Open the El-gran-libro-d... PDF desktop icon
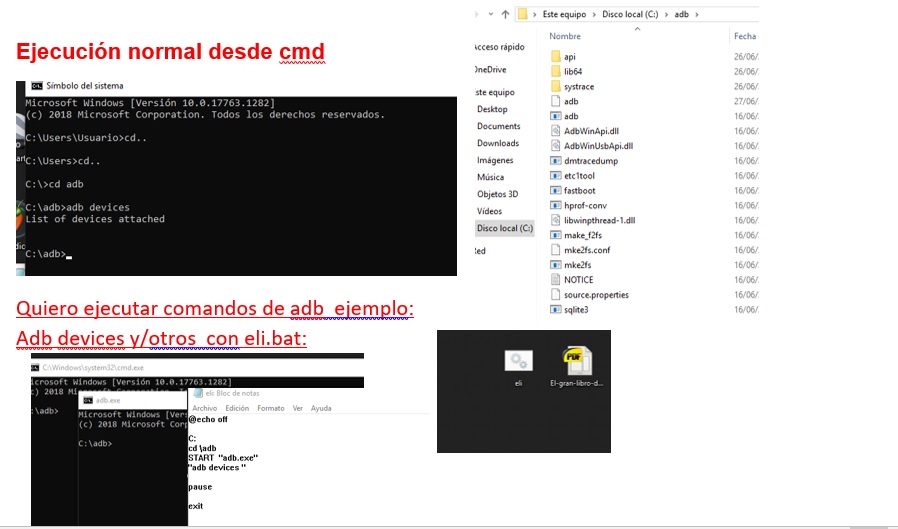The height and width of the screenshot is (529, 898). pyautogui.click(x=577, y=361)
